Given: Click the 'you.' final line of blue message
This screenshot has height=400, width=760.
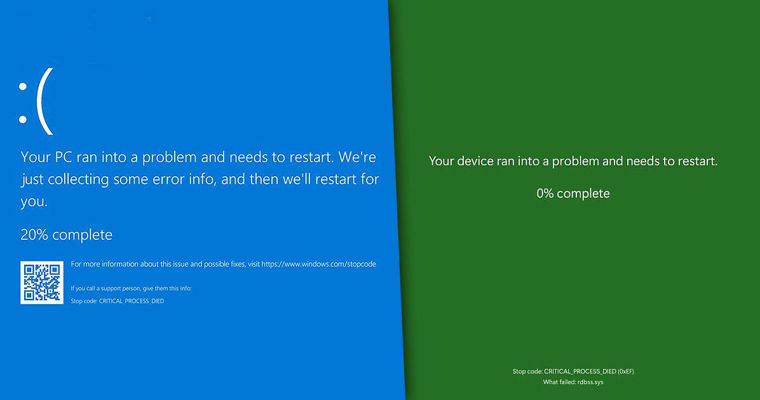Looking at the screenshot, I should [35, 201].
